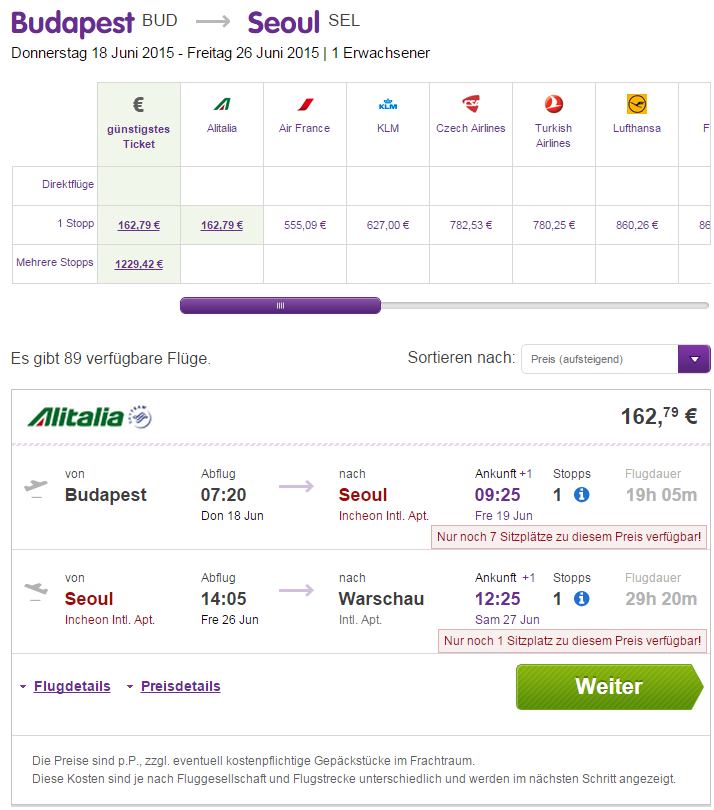Click the Lufthansa crane logo

pos(637,104)
